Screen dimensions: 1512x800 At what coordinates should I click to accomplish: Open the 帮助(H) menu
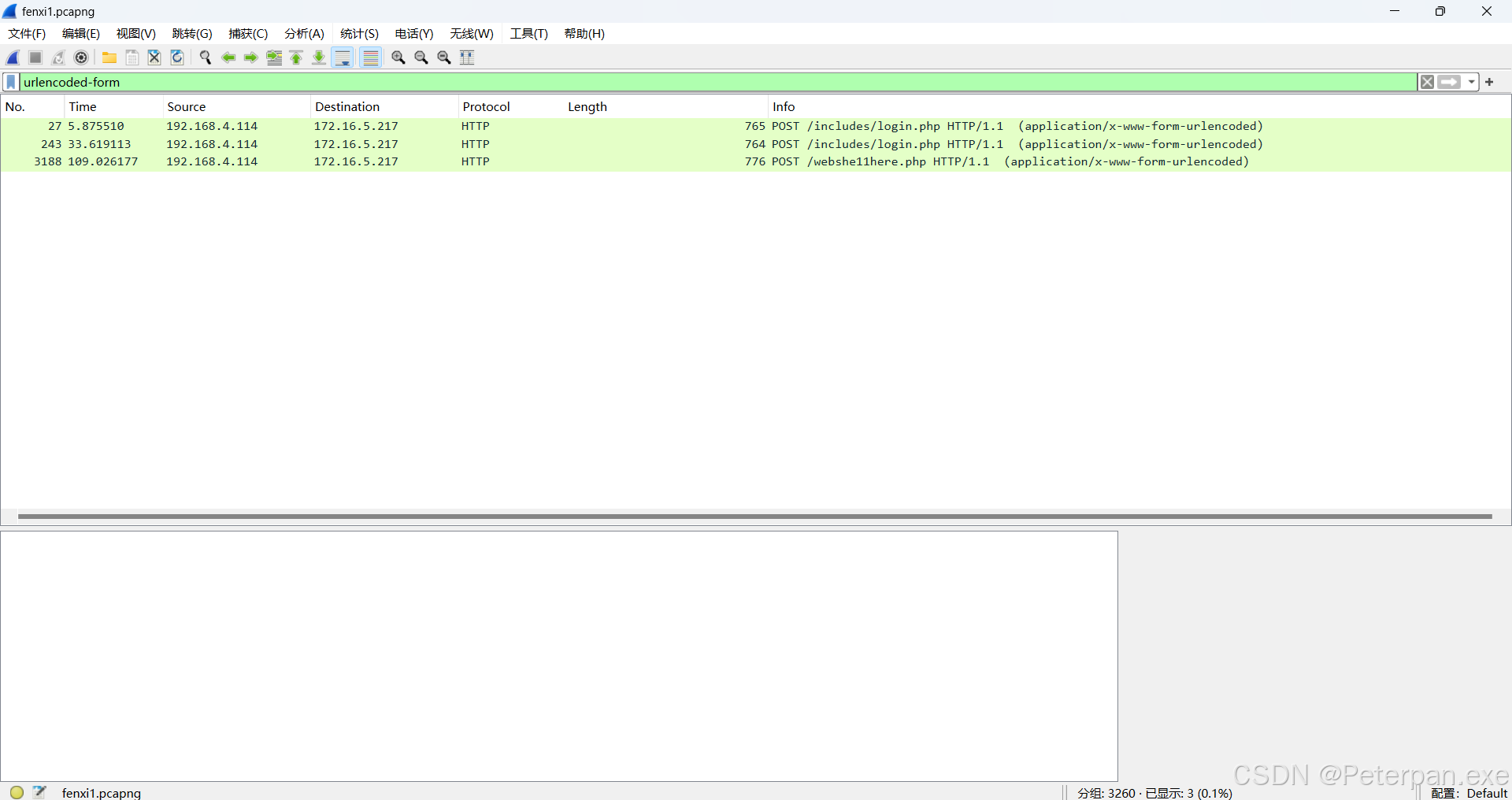tap(584, 34)
